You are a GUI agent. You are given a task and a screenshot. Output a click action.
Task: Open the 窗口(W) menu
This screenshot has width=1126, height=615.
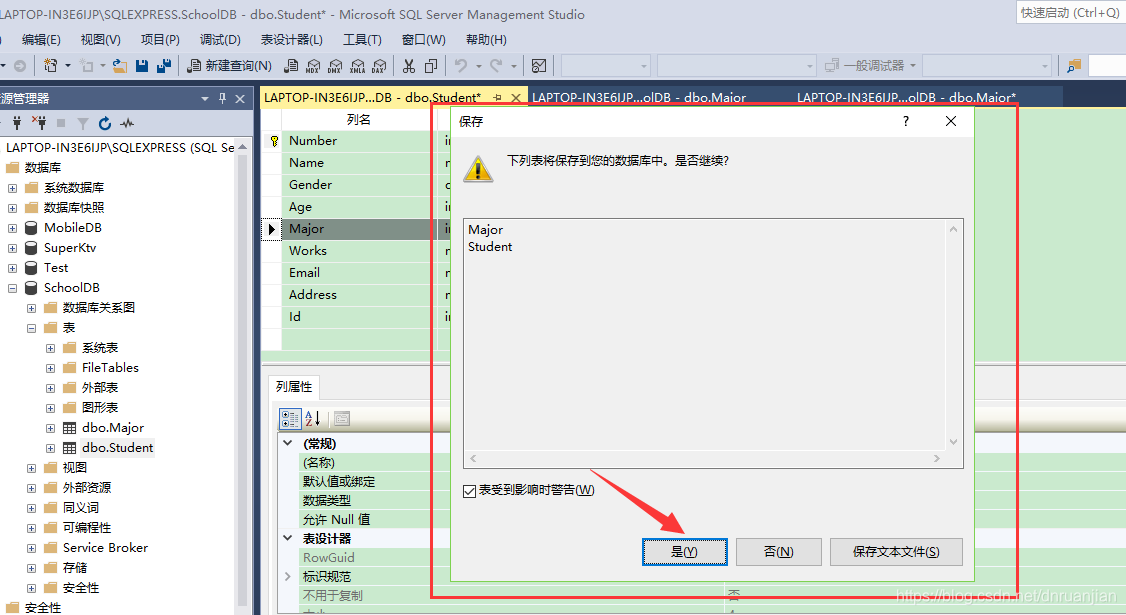[x=424, y=40]
